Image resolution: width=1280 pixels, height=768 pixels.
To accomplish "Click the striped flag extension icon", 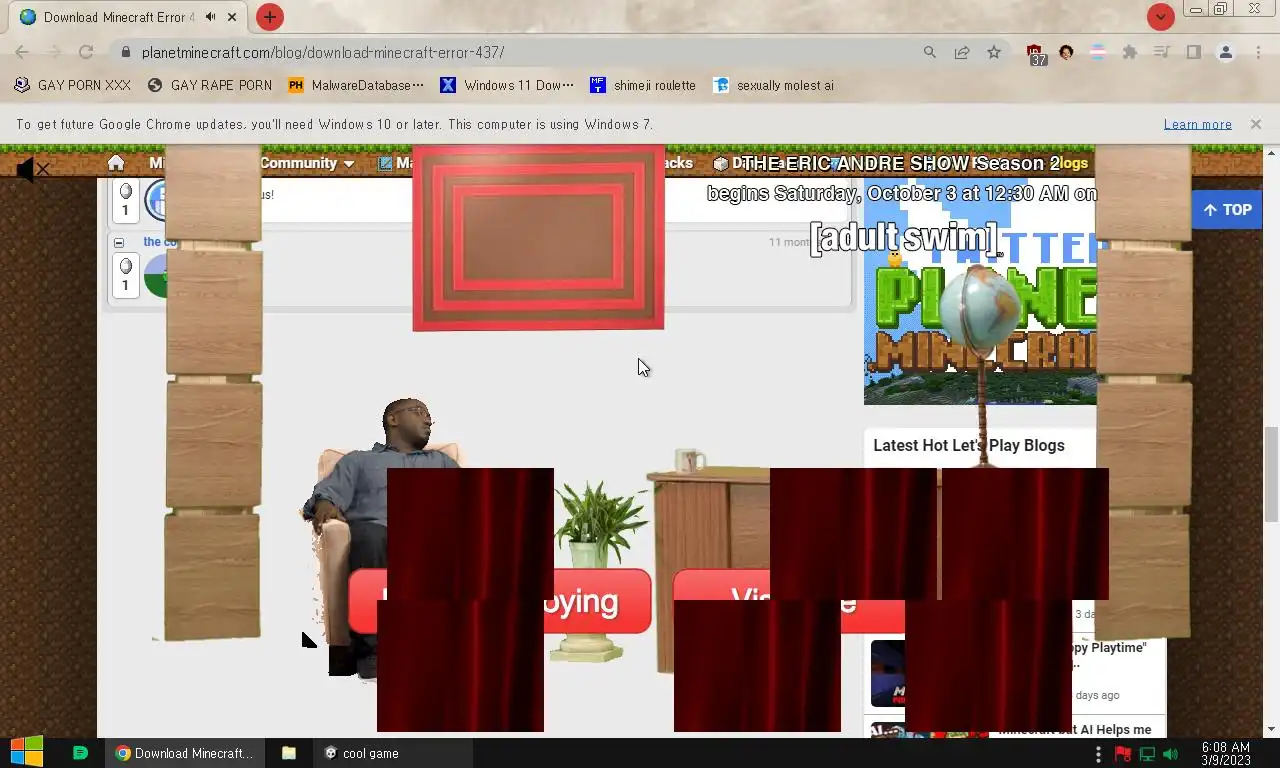I will click(1098, 52).
